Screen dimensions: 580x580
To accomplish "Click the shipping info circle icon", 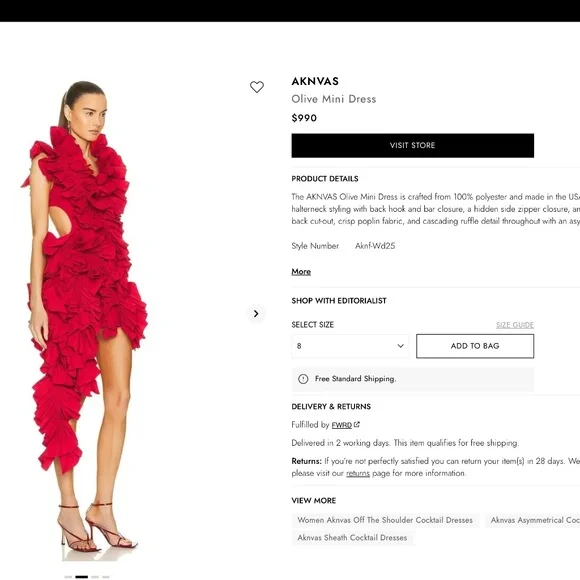I will (303, 379).
